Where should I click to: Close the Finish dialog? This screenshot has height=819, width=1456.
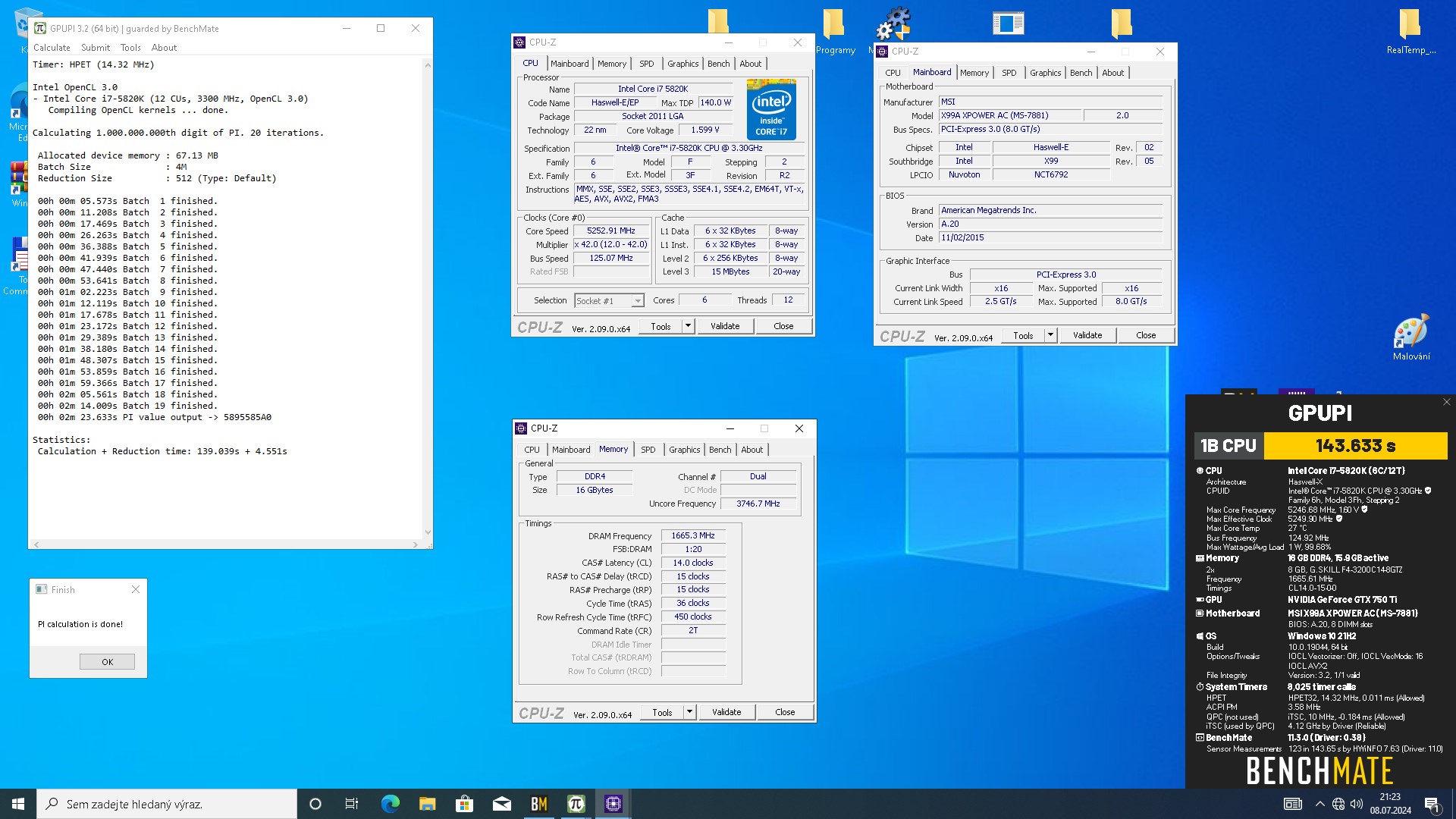136,589
